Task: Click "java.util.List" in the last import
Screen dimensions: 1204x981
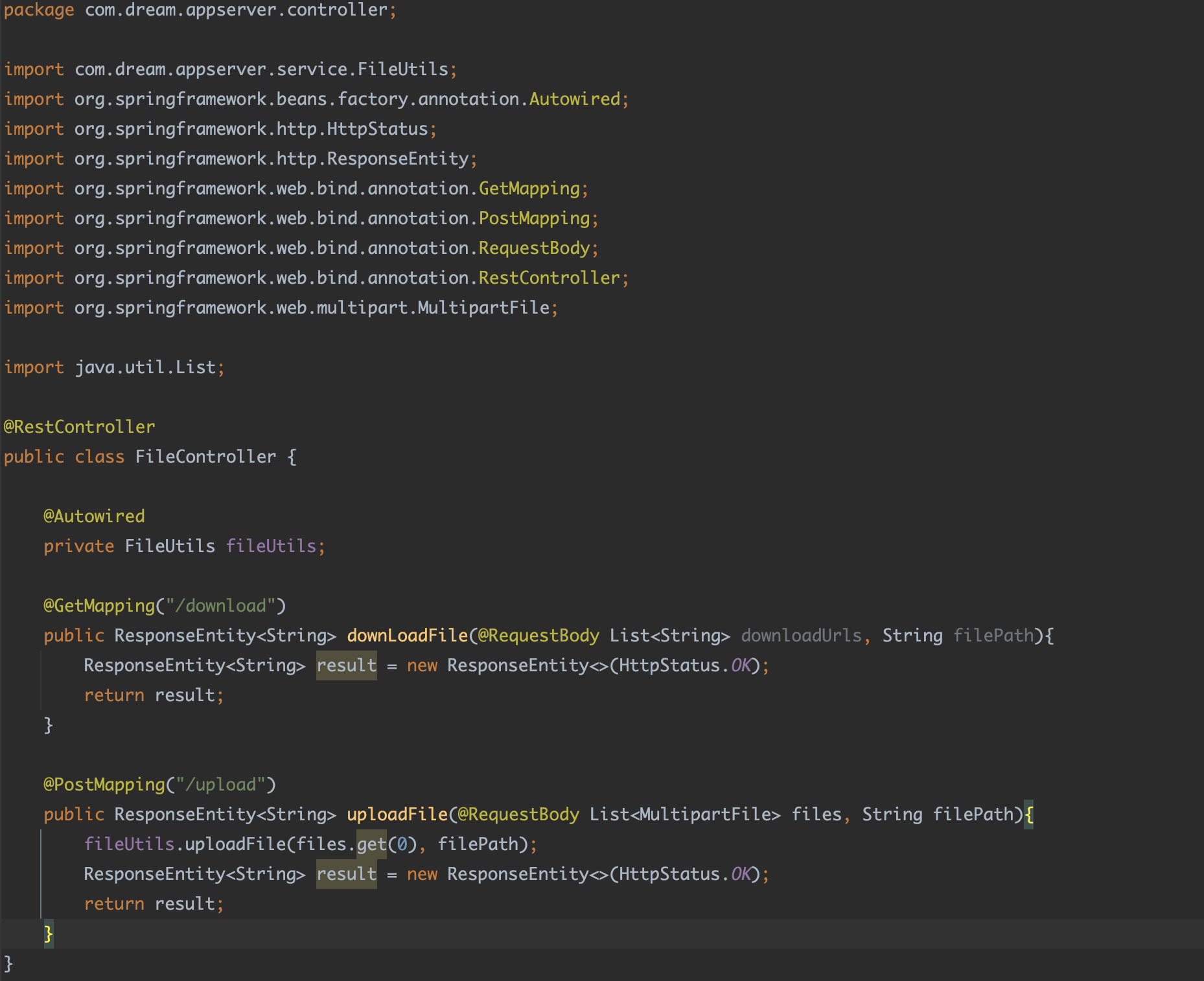Action: tap(145, 367)
